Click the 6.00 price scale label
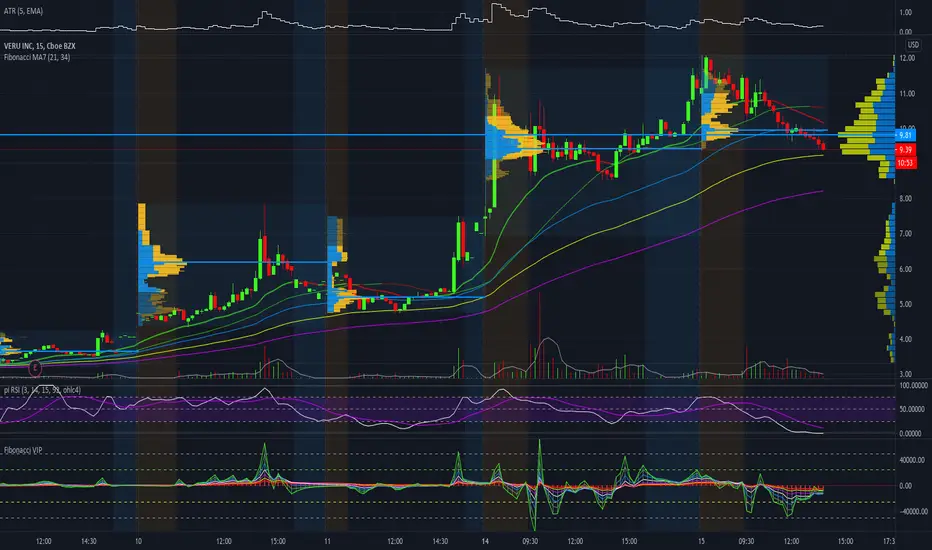 905,269
